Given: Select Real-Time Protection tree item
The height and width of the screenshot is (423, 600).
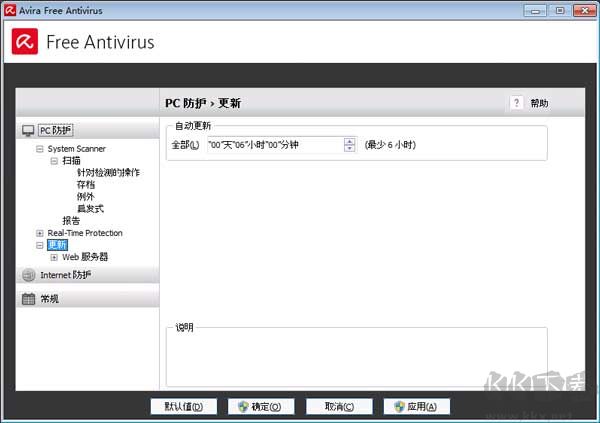Looking at the screenshot, I should point(85,233).
